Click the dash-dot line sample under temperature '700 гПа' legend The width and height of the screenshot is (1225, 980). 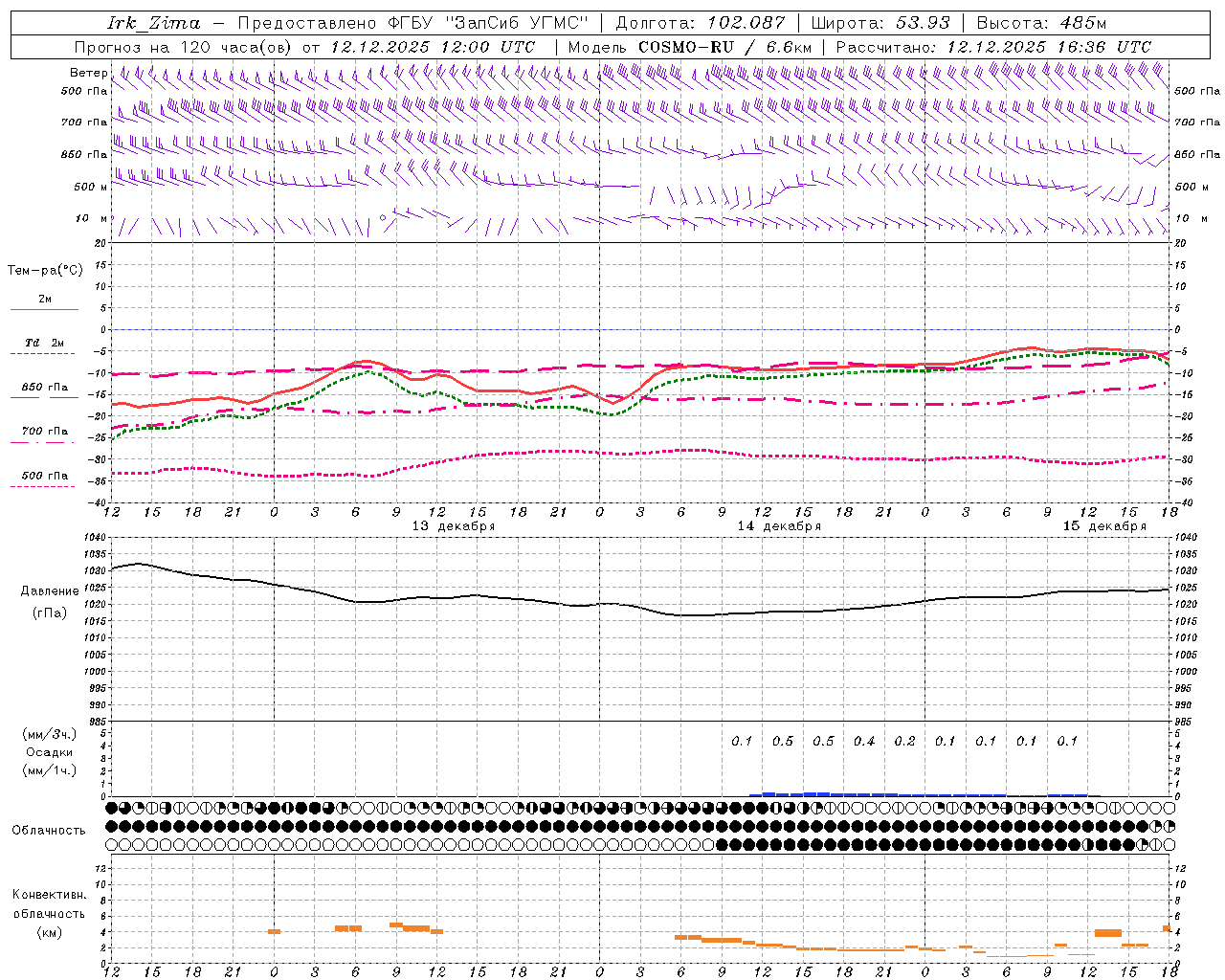click(43, 442)
